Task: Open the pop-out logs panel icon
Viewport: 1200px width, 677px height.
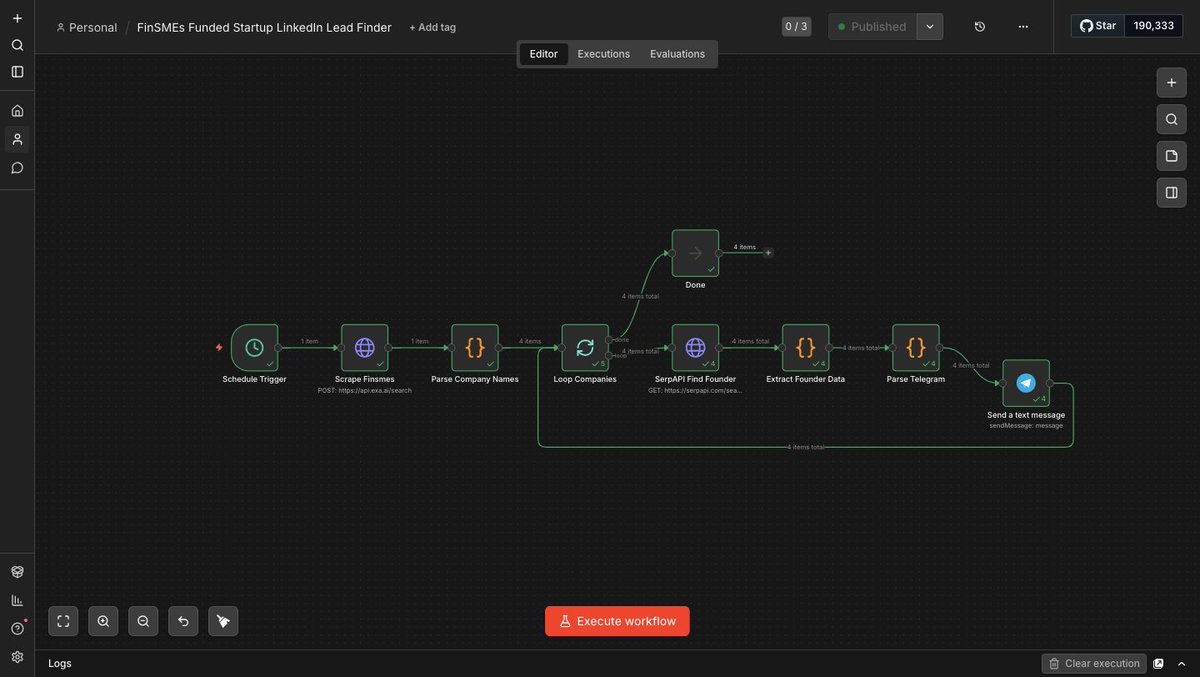Action: click(1158, 663)
